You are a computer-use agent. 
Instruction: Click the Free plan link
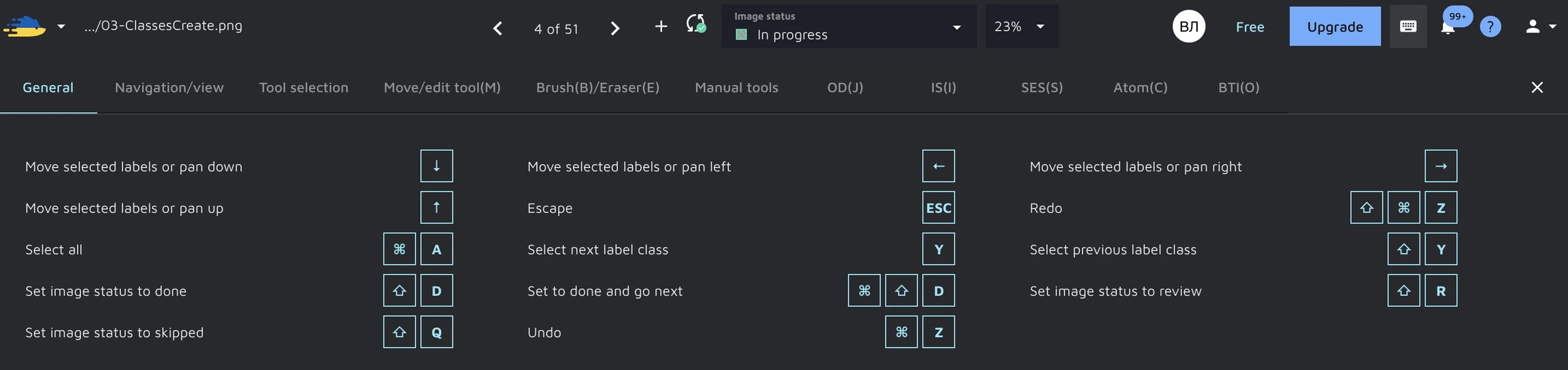point(1250,27)
